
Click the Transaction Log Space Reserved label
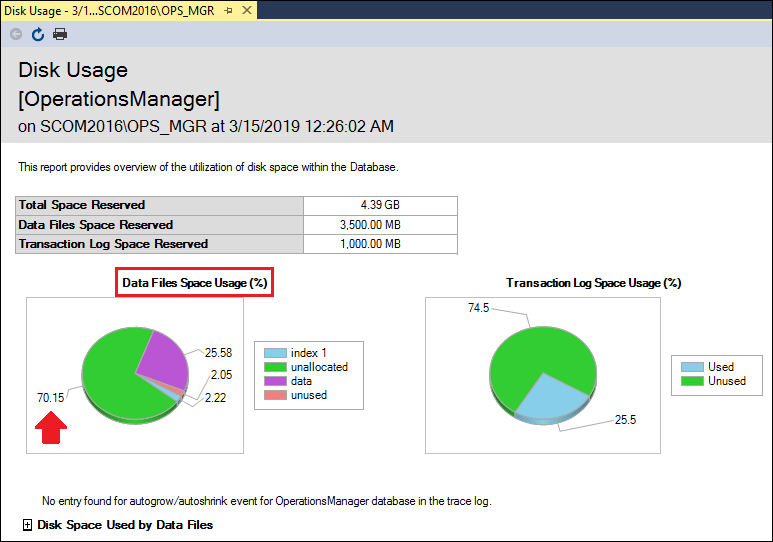pyautogui.click(x=113, y=244)
